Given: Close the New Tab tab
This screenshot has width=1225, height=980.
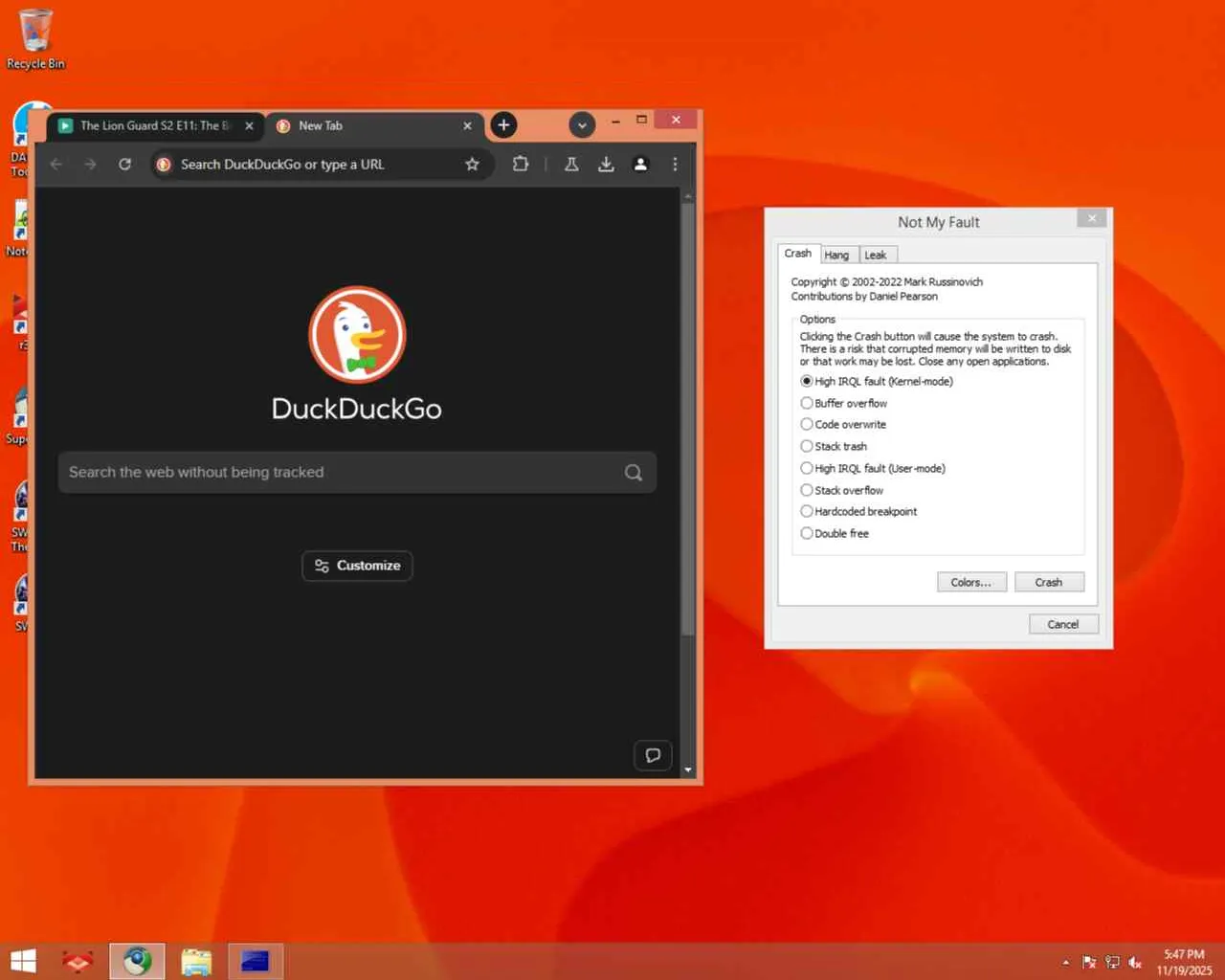Looking at the screenshot, I should [x=467, y=125].
